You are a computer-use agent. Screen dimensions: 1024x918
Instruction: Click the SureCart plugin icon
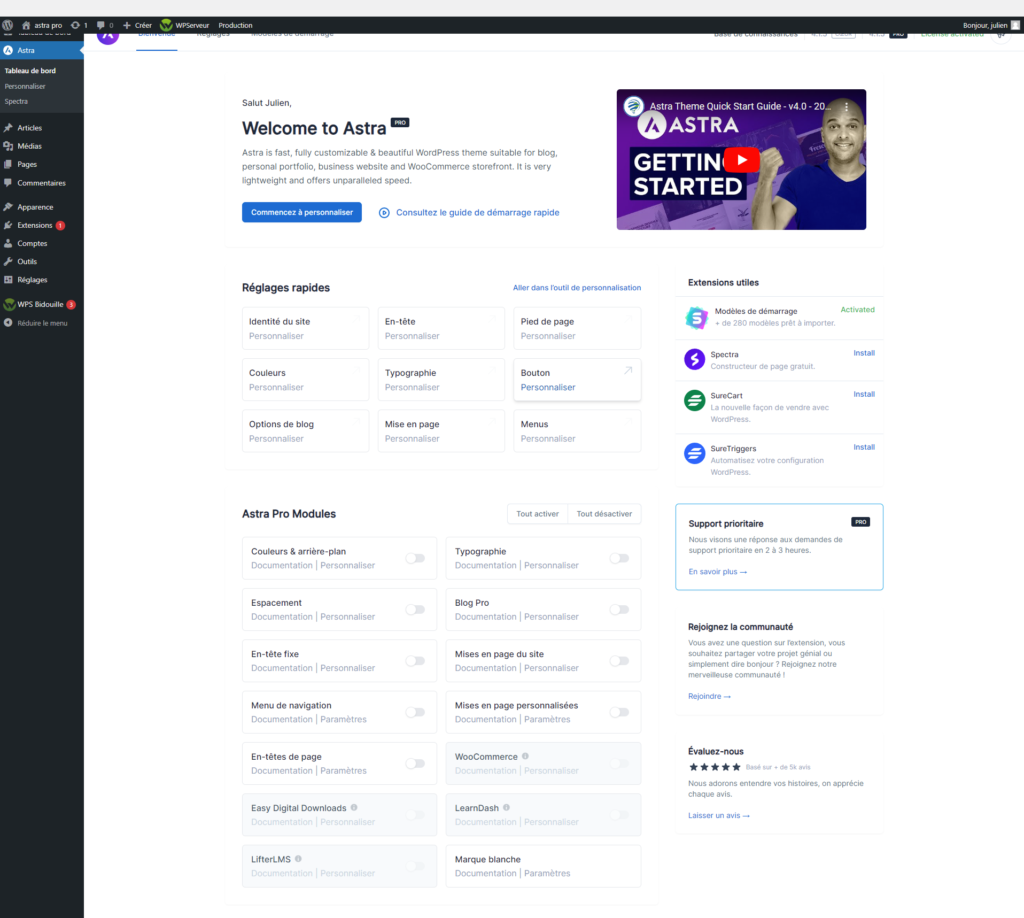(x=695, y=401)
